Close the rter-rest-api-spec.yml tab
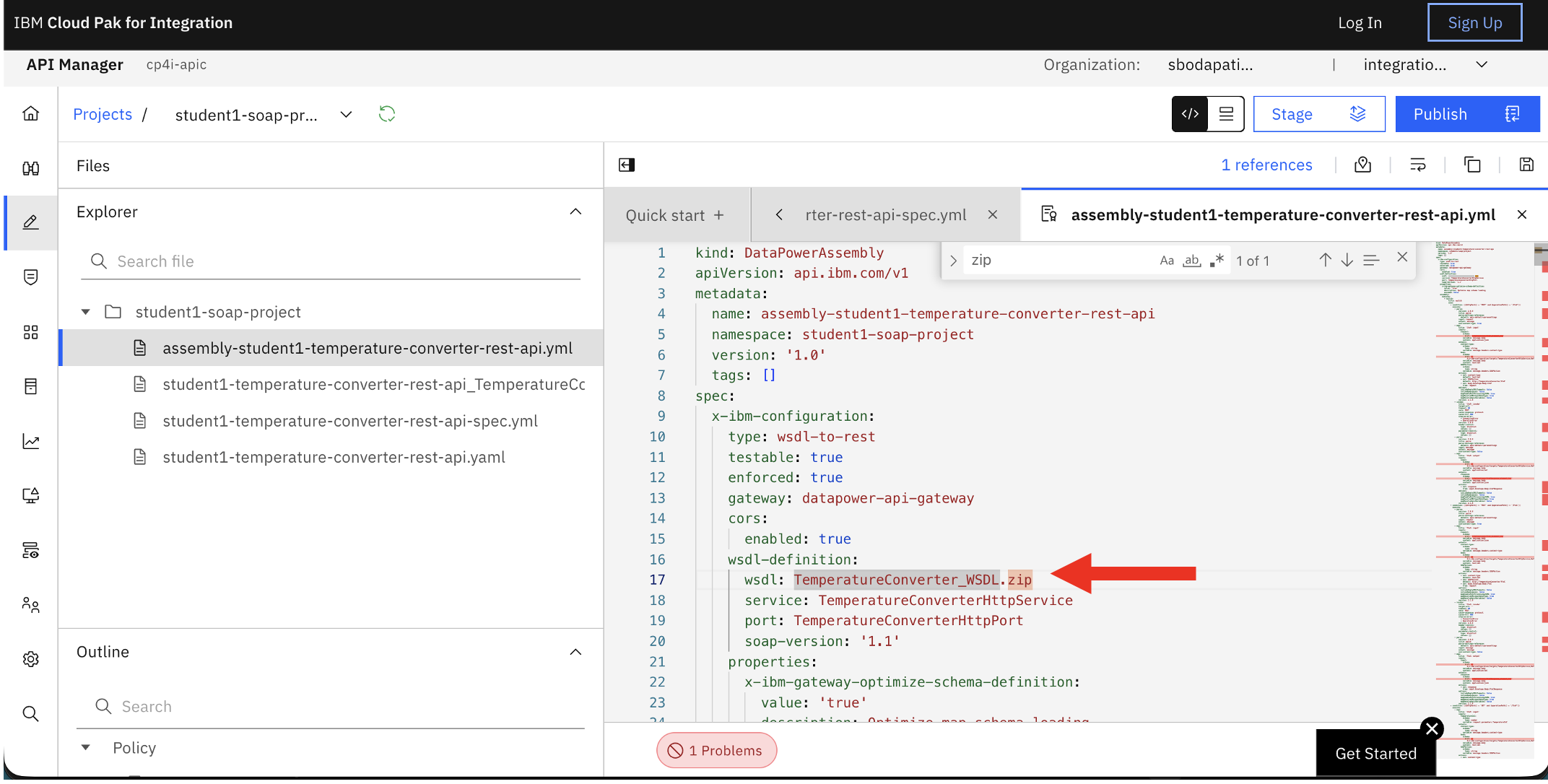The width and height of the screenshot is (1548, 784). 993,215
